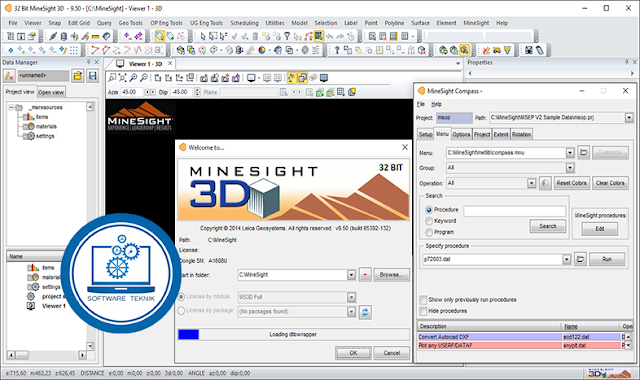640x380 pixels.
Task: Click the yellow truck icon
Action: pyautogui.click(x=496, y=50)
